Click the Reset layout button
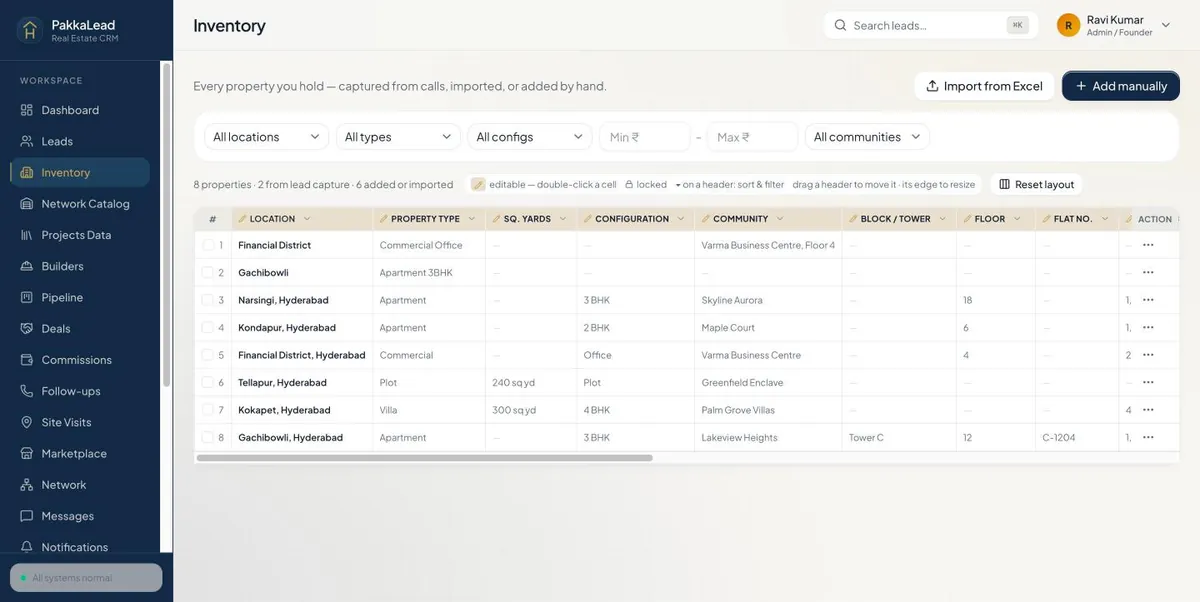 coord(1036,184)
